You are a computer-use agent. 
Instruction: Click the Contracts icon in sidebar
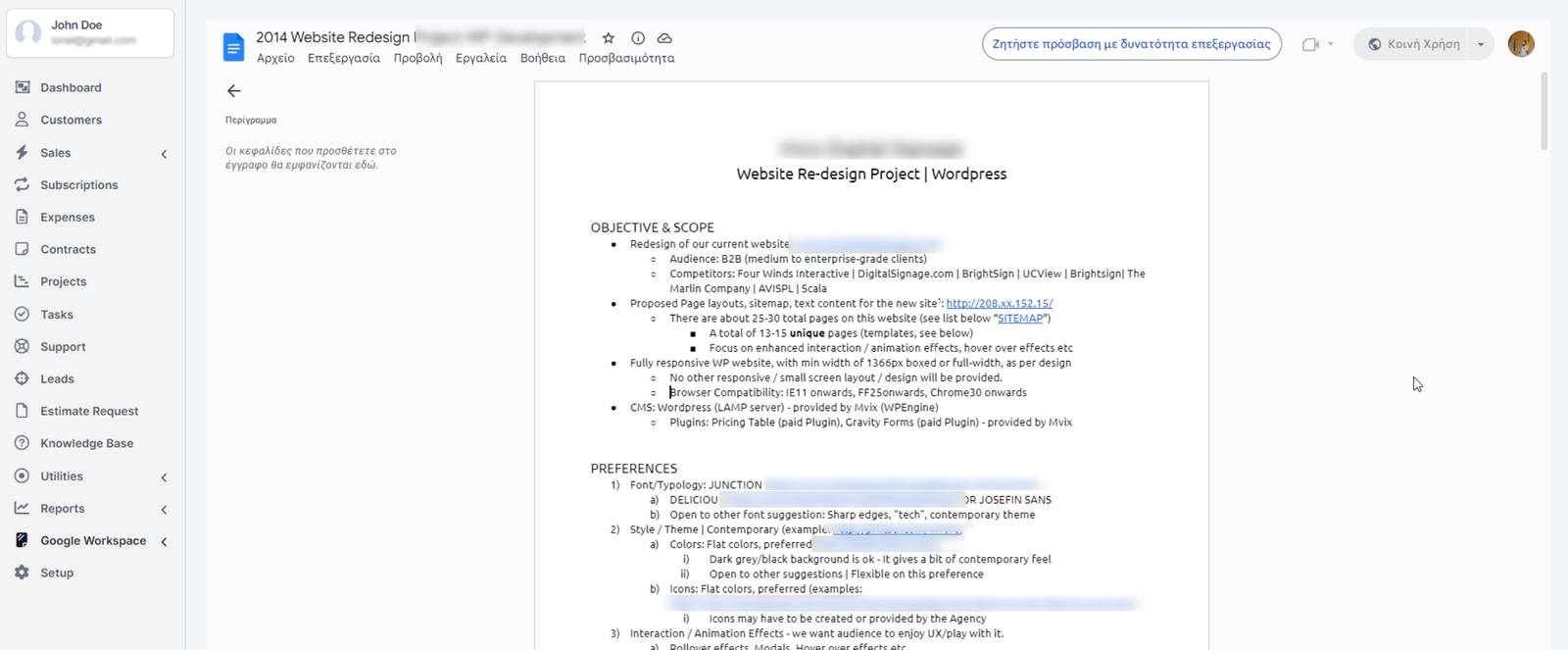tap(22, 249)
